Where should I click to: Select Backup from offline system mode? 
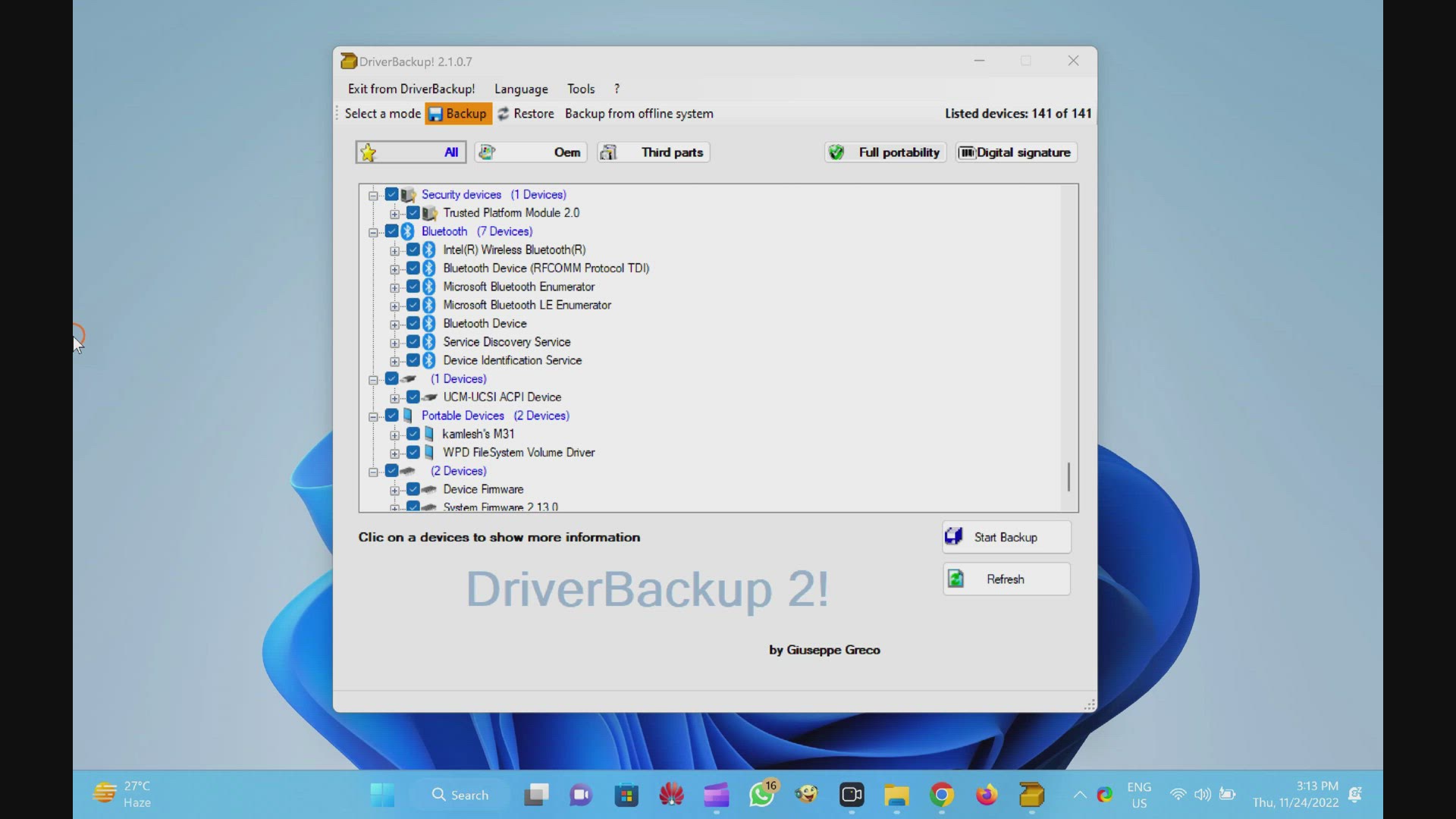(x=639, y=114)
